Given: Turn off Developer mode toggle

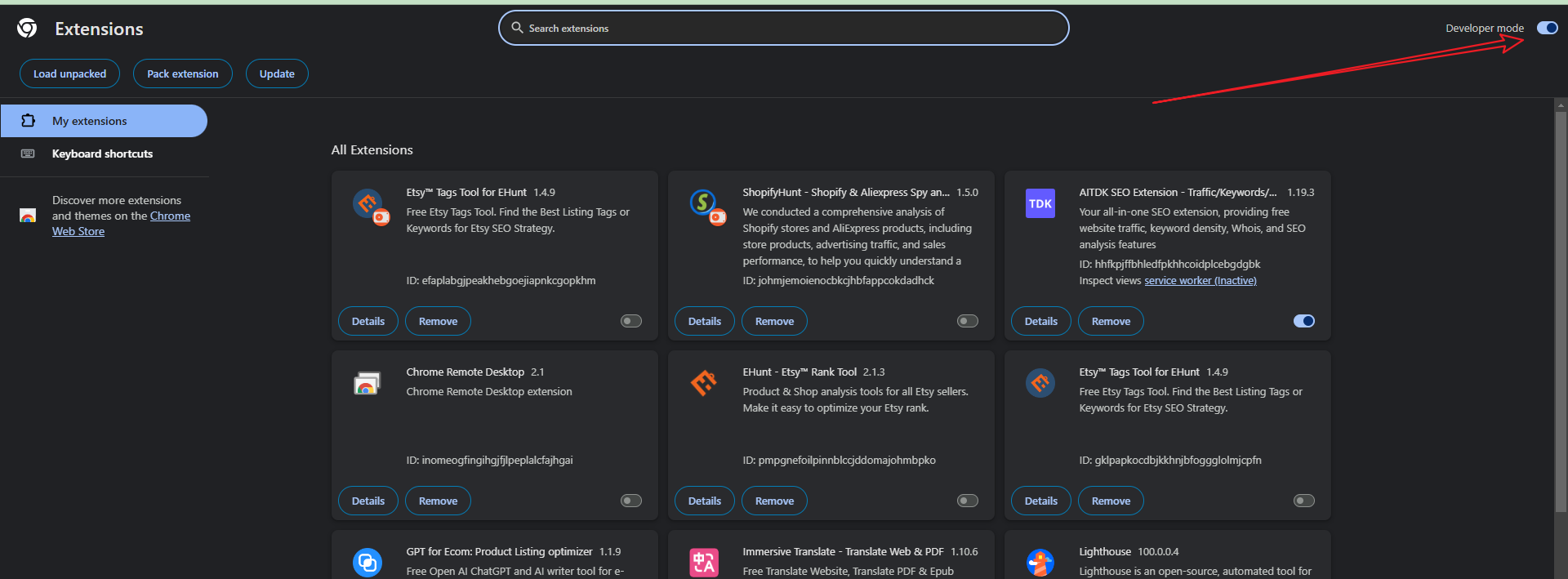Looking at the screenshot, I should tap(1547, 28).
